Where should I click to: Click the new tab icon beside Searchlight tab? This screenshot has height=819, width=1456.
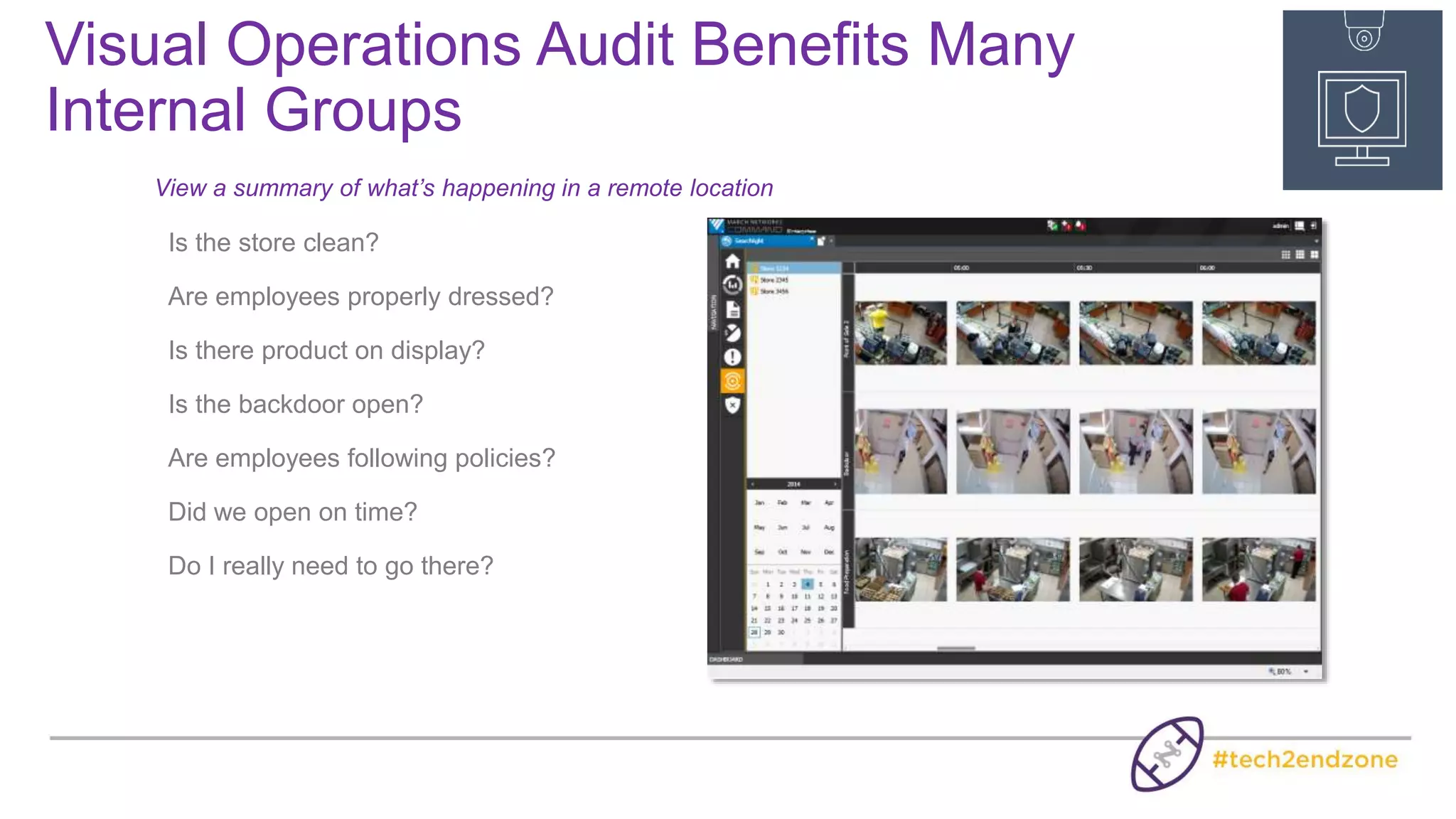tap(821, 241)
